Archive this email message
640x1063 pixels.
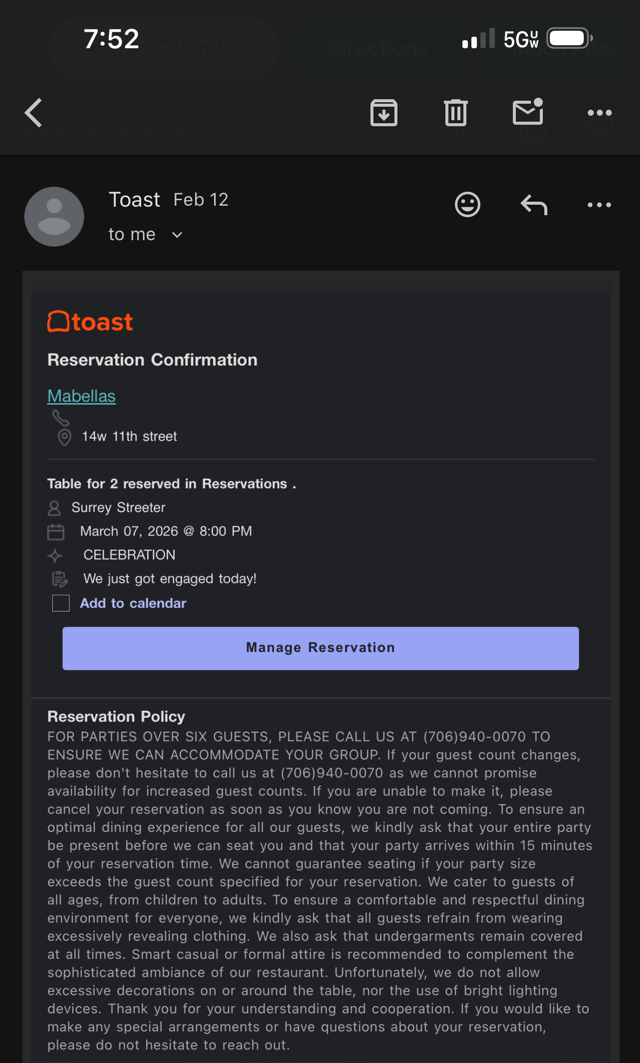point(383,113)
